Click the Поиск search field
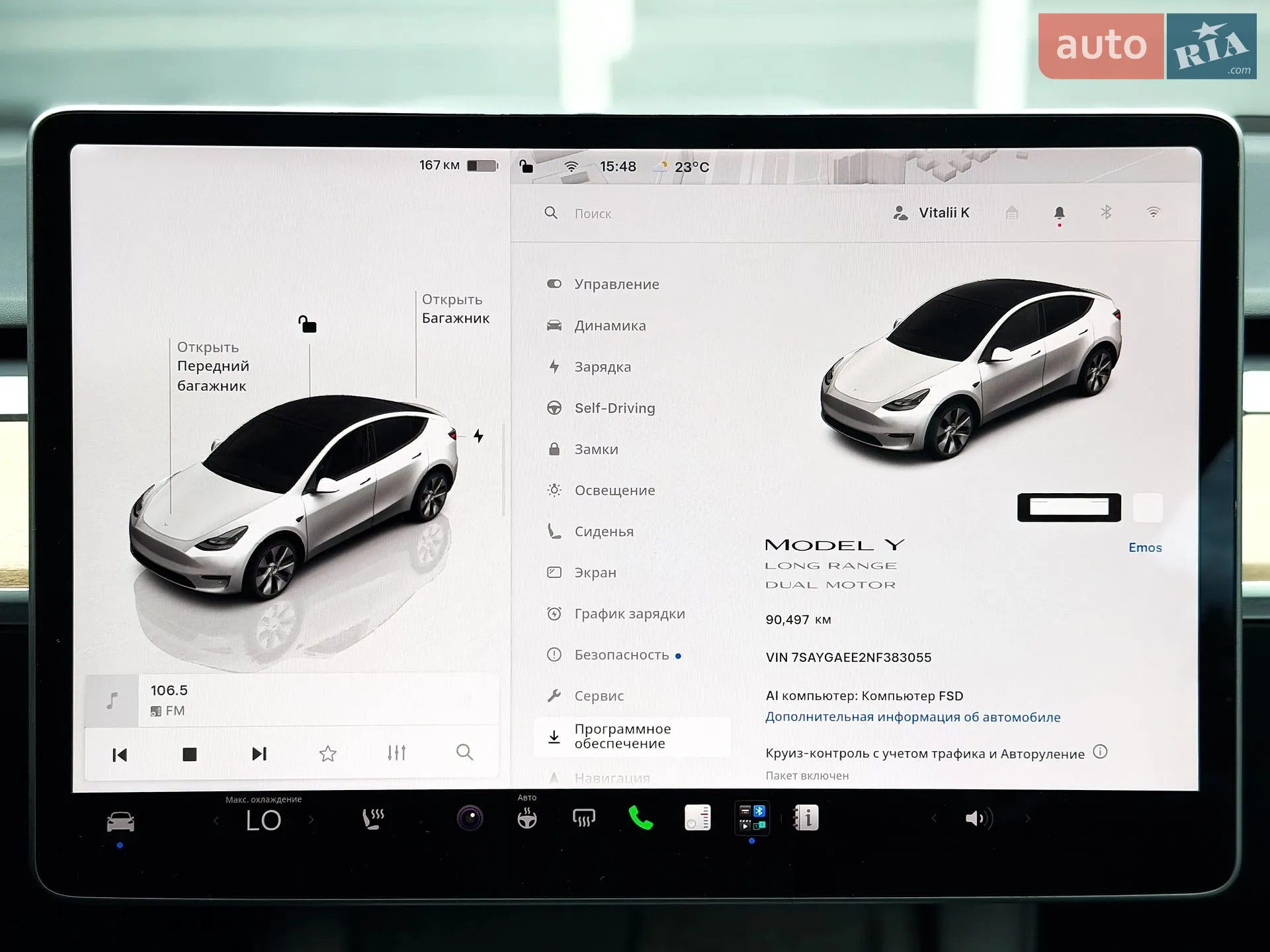 click(x=593, y=214)
